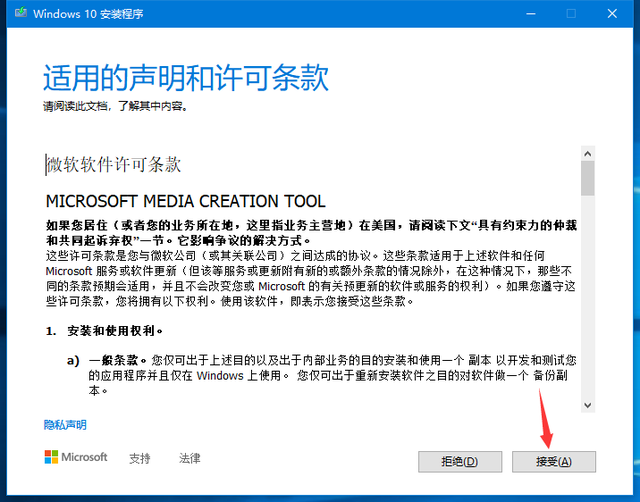
Task: Click the 适用的声明和许可条款 page title
Action: pos(186,78)
